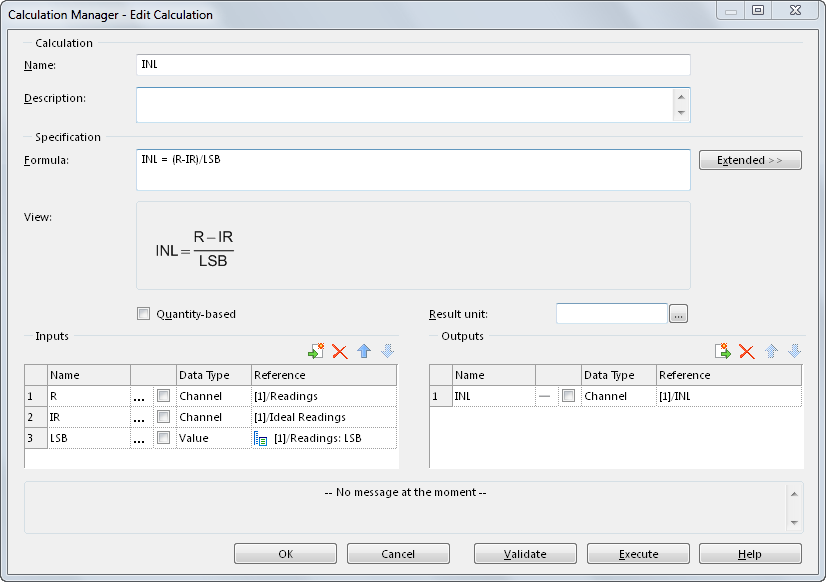This screenshot has height=582, width=826.
Task: Delete the selected input with red X
Action: 340,352
